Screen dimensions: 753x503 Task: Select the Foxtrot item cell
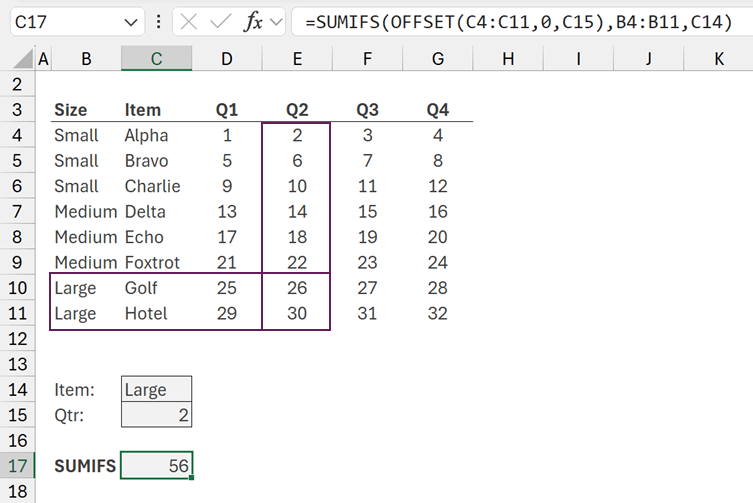156,263
